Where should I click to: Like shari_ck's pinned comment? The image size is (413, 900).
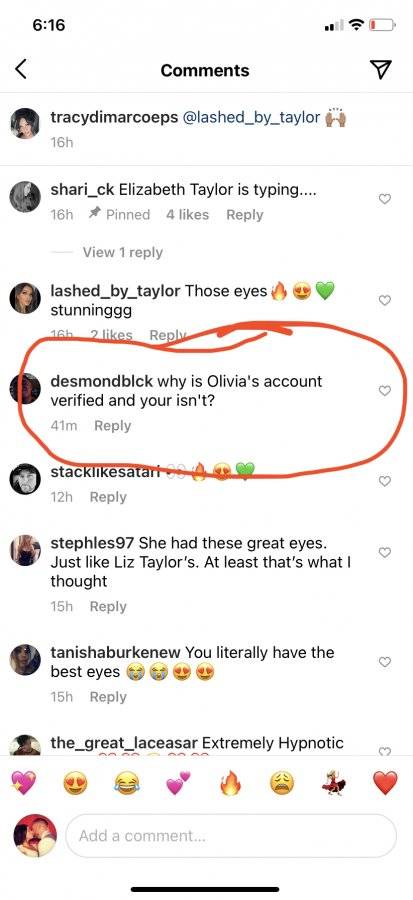pyautogui.click(x=385, y=199)
